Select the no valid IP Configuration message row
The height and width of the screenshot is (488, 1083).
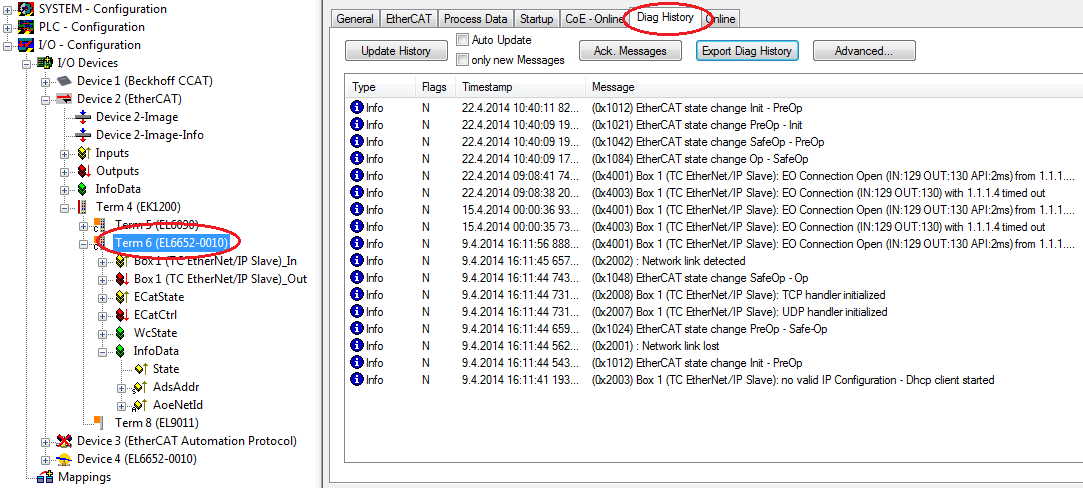coord(713,380)
